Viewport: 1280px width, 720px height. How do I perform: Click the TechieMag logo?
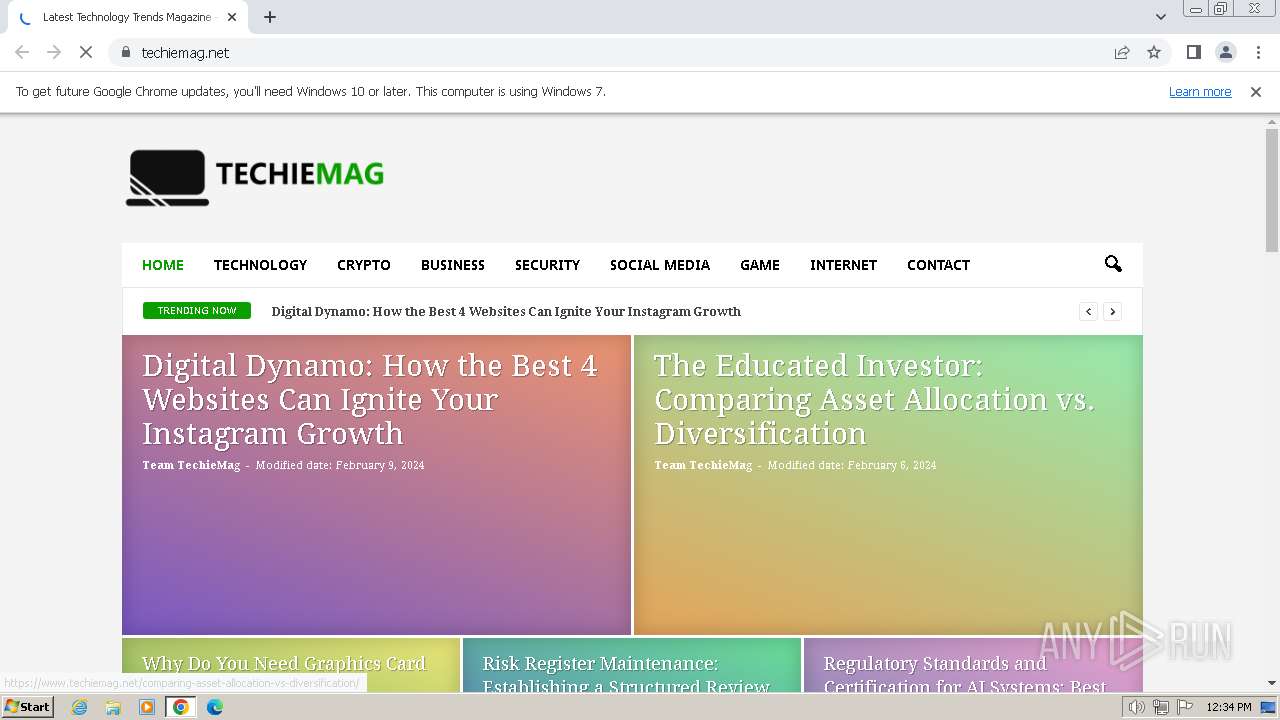pos(255,177)
